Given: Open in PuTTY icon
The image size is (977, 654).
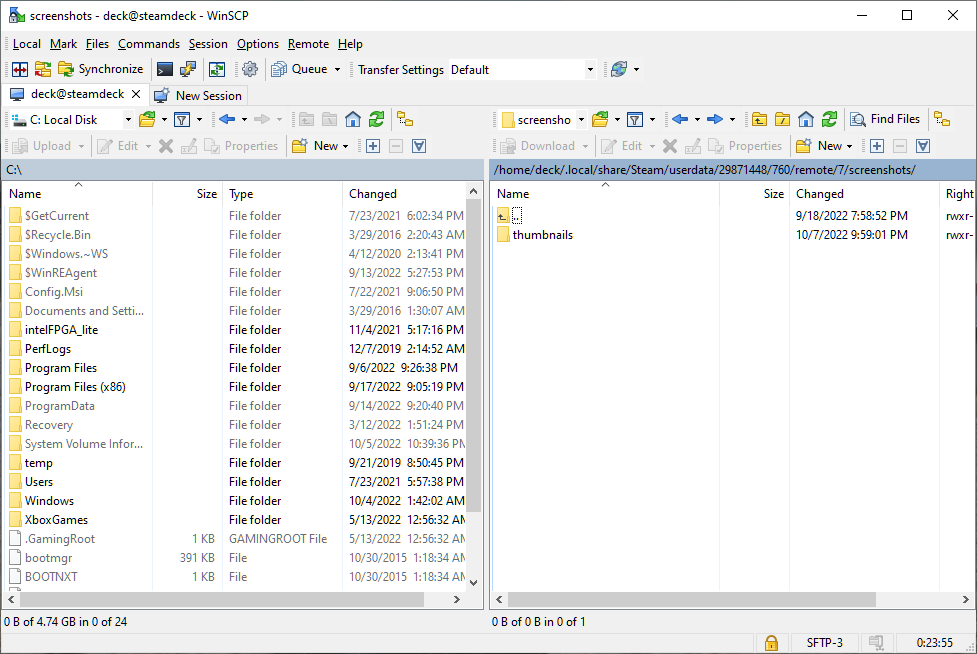Looking at the screenshot, I should point(188,69).
